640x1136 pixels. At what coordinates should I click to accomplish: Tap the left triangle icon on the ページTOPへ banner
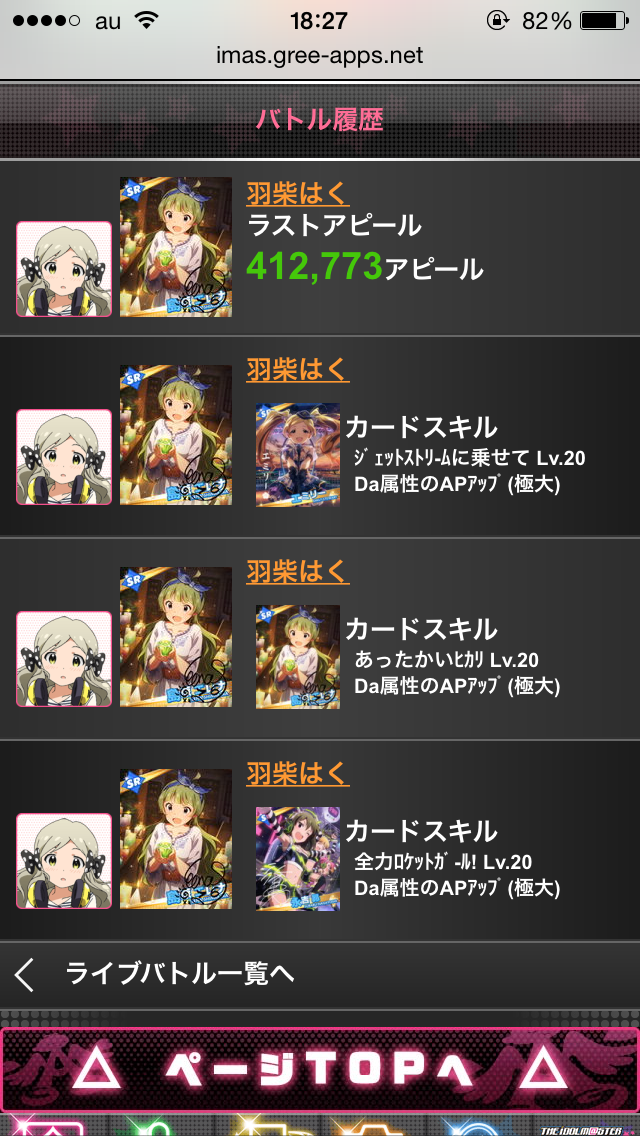106,1067
